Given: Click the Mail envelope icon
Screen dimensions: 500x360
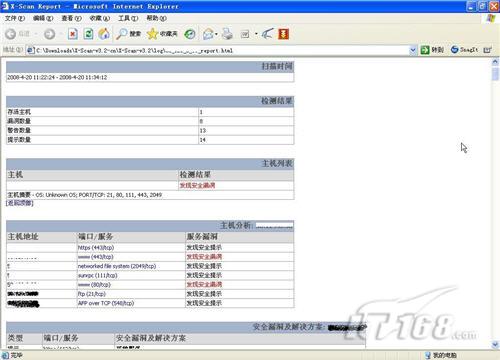Looking at the screenshot, I should pyautogui.click(x=208, y=34).
